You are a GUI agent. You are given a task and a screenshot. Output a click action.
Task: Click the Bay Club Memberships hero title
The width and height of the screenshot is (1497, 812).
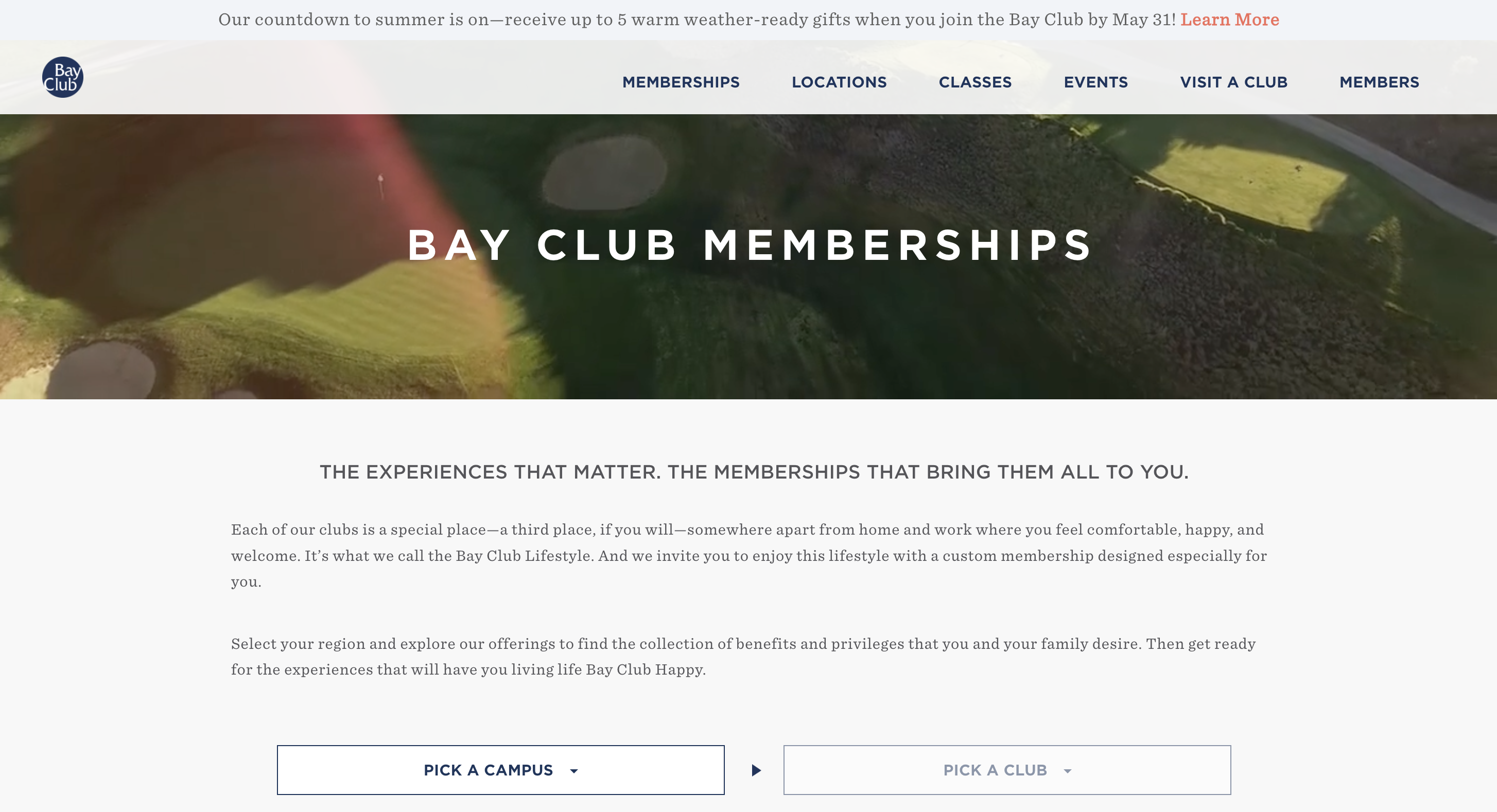pos(750,245)
